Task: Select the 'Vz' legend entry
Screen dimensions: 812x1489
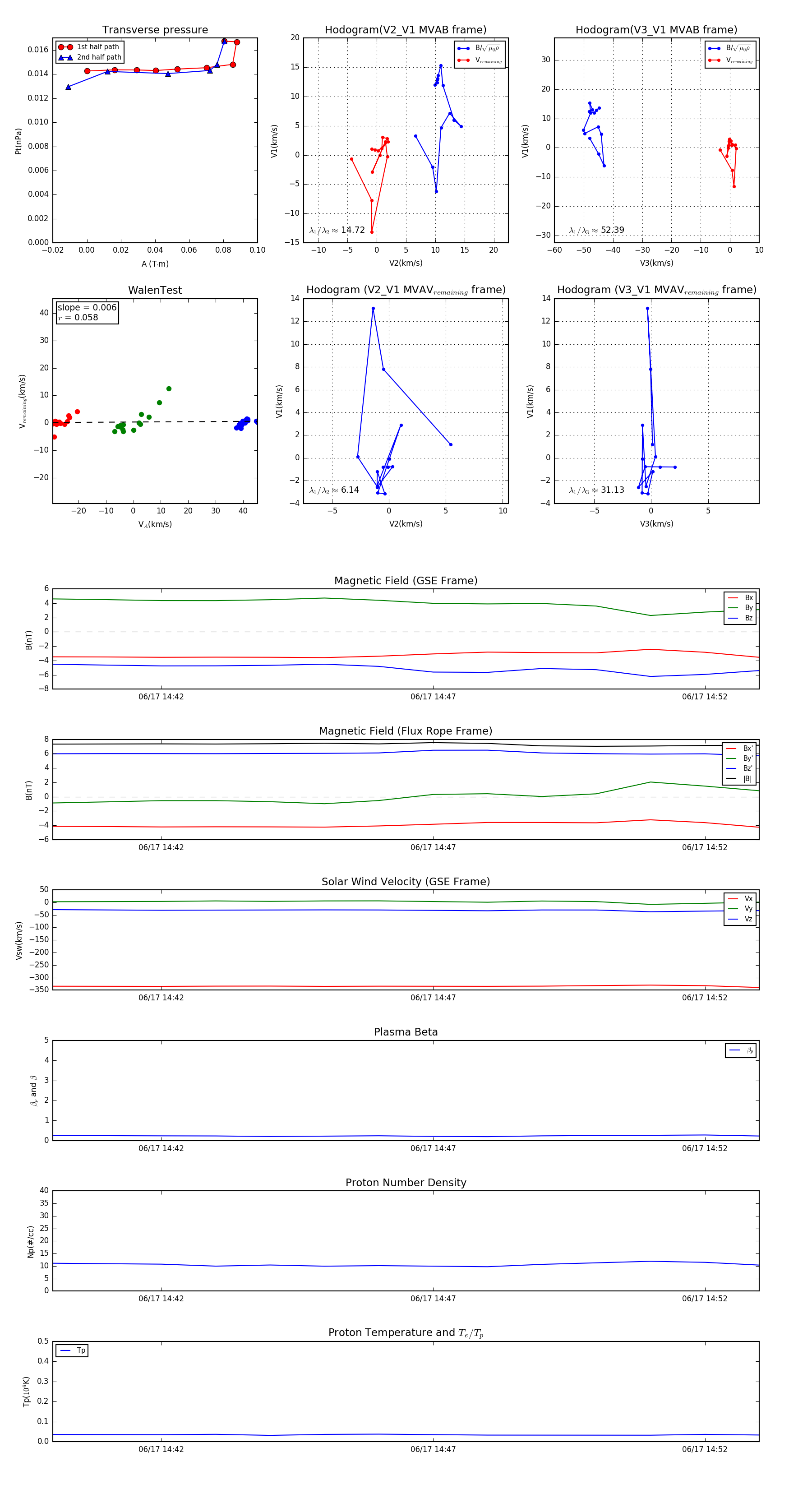Action: coord(740,919)
